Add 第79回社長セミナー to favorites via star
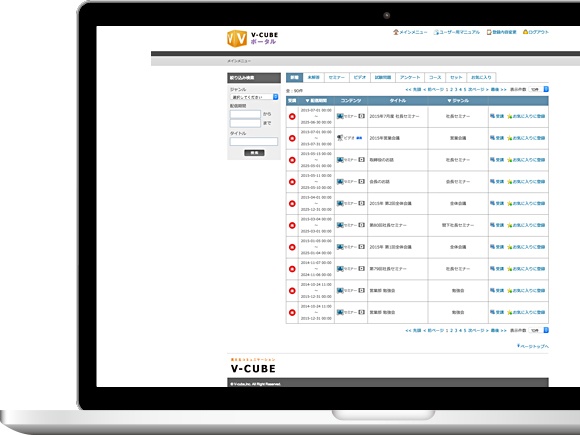 click(x=526, y=269)
